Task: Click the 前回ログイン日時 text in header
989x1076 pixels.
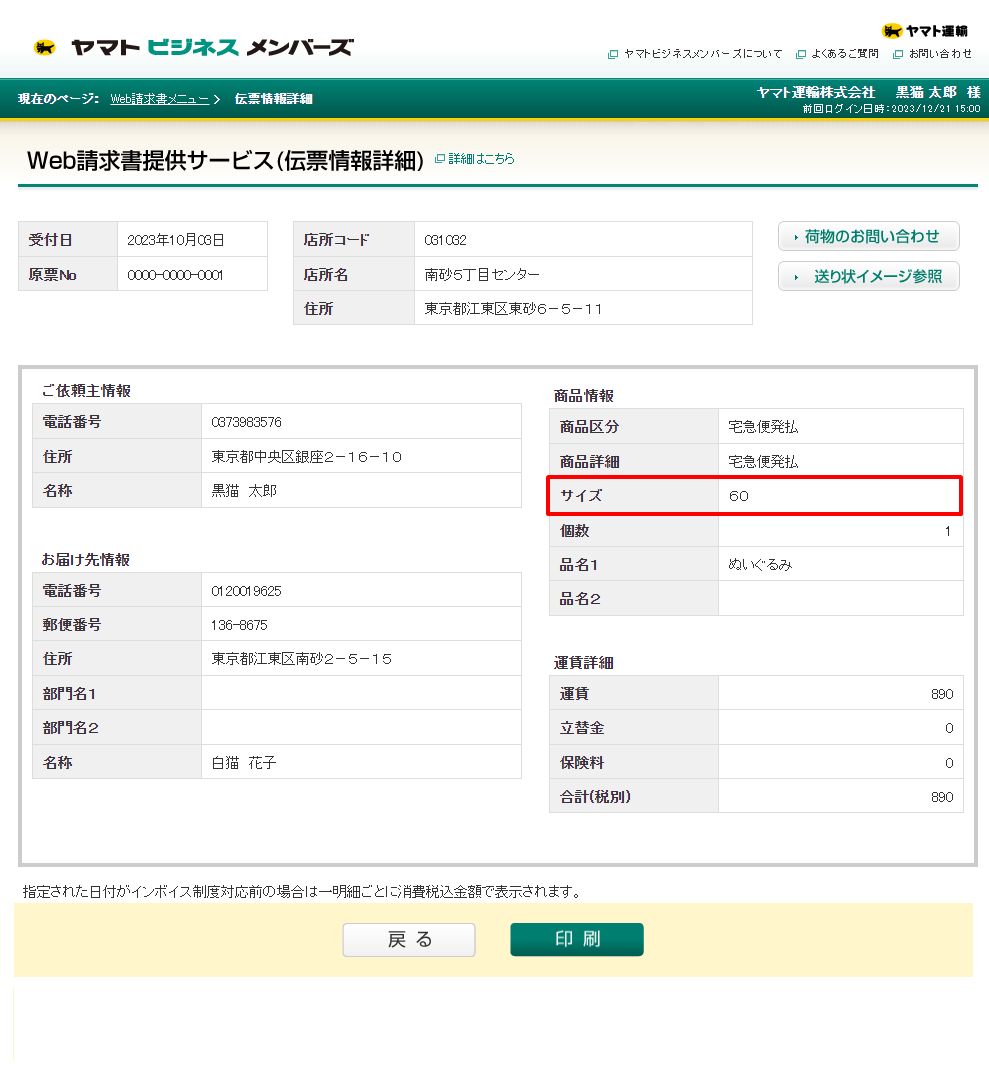Action: (x=892, y=108)
